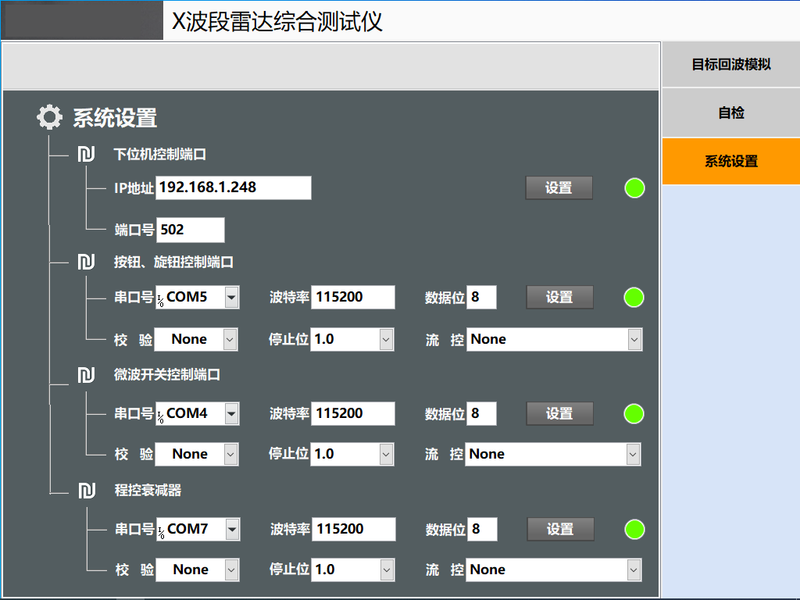Click the 波特率 field in COM7 row
Viewport: 800px width, 600px height.
point(354,529)
